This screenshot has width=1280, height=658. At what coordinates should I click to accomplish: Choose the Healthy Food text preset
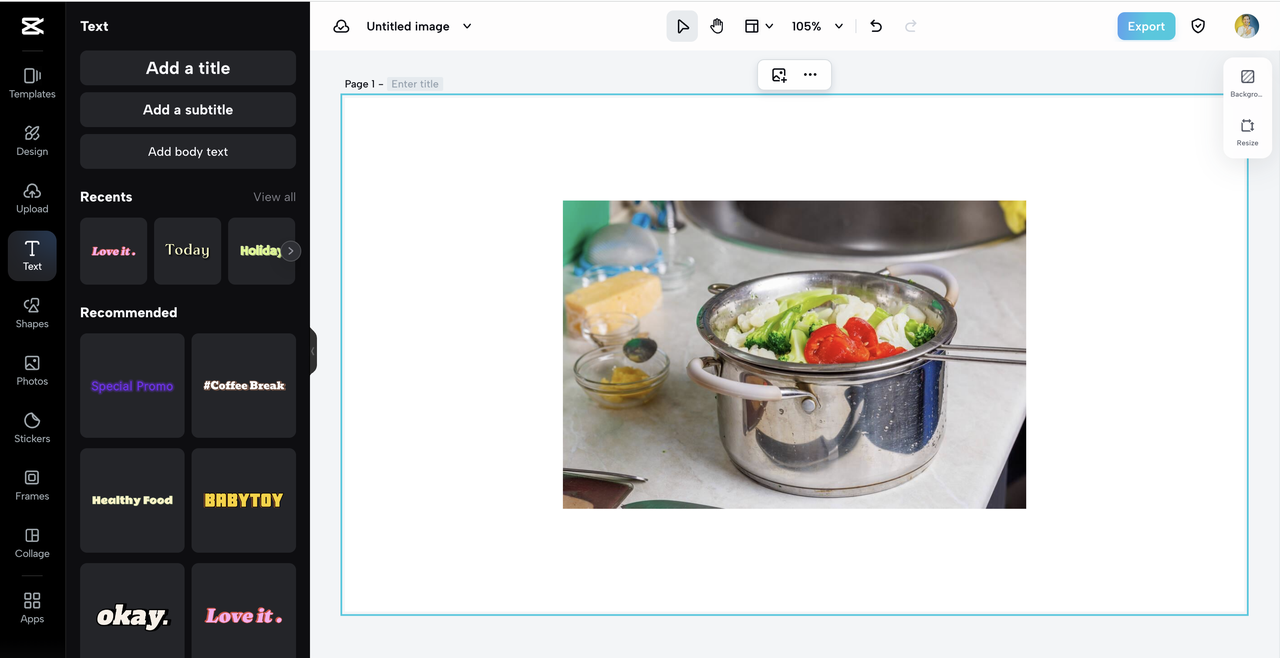coord(132,500)
